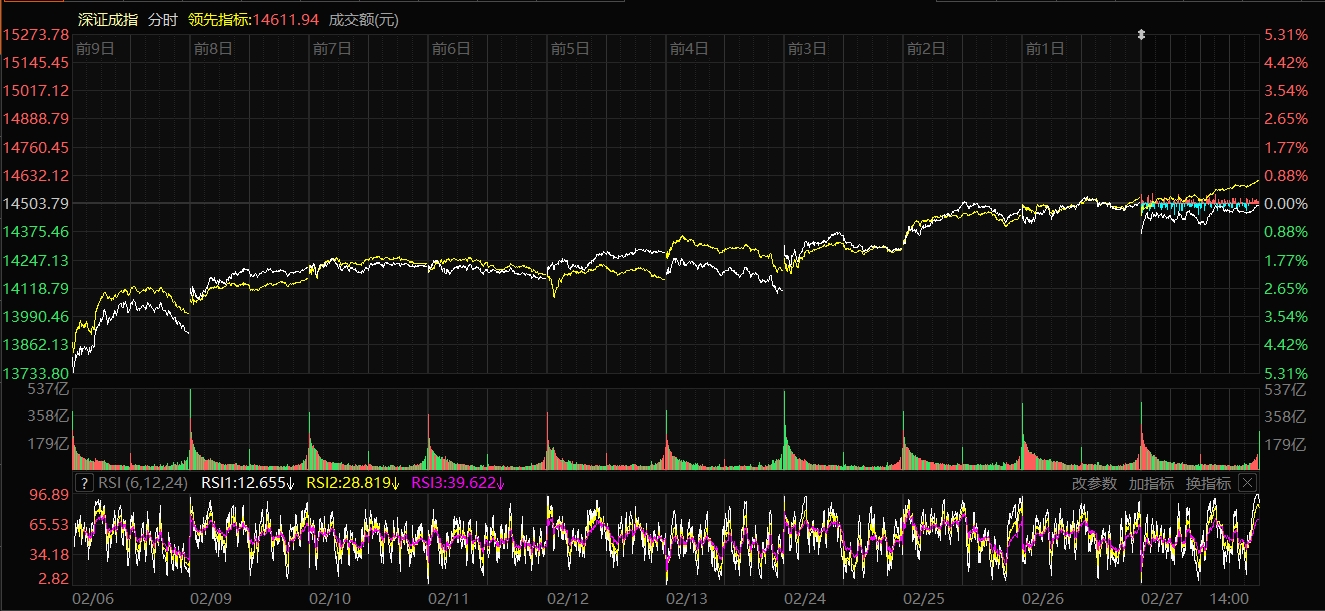This screenshot has width=1325, height=611.
Task: Open the RSI indicator help question mark
Action: pos(85,483)
